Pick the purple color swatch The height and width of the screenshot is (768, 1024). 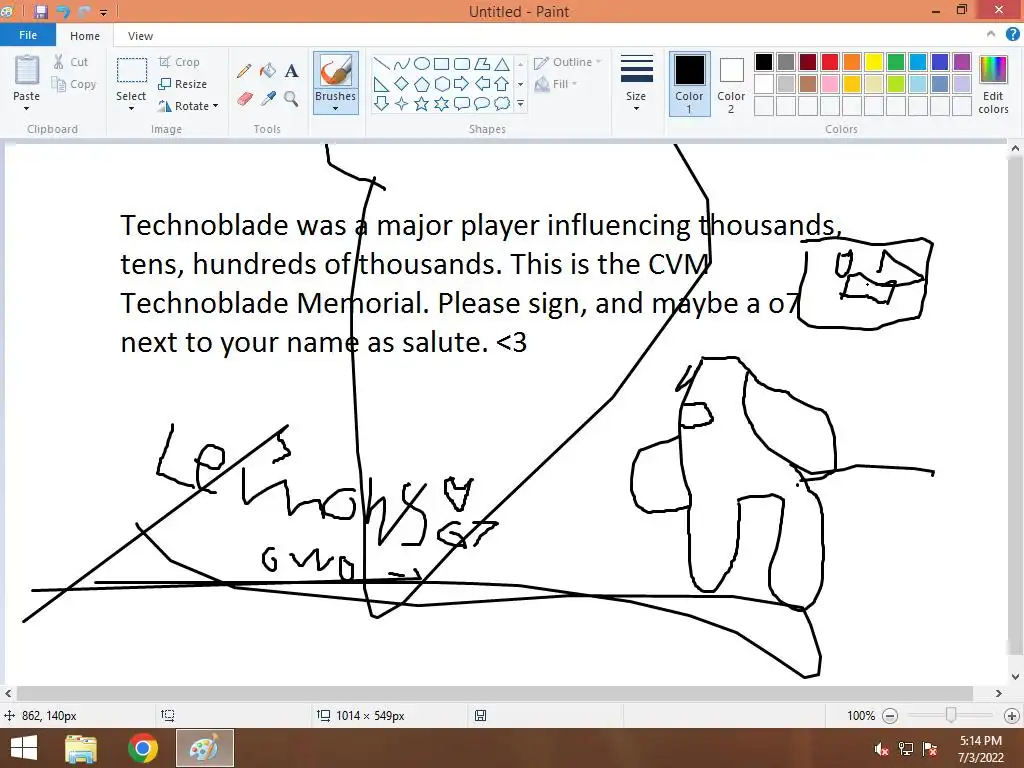[x=961, y=62]
